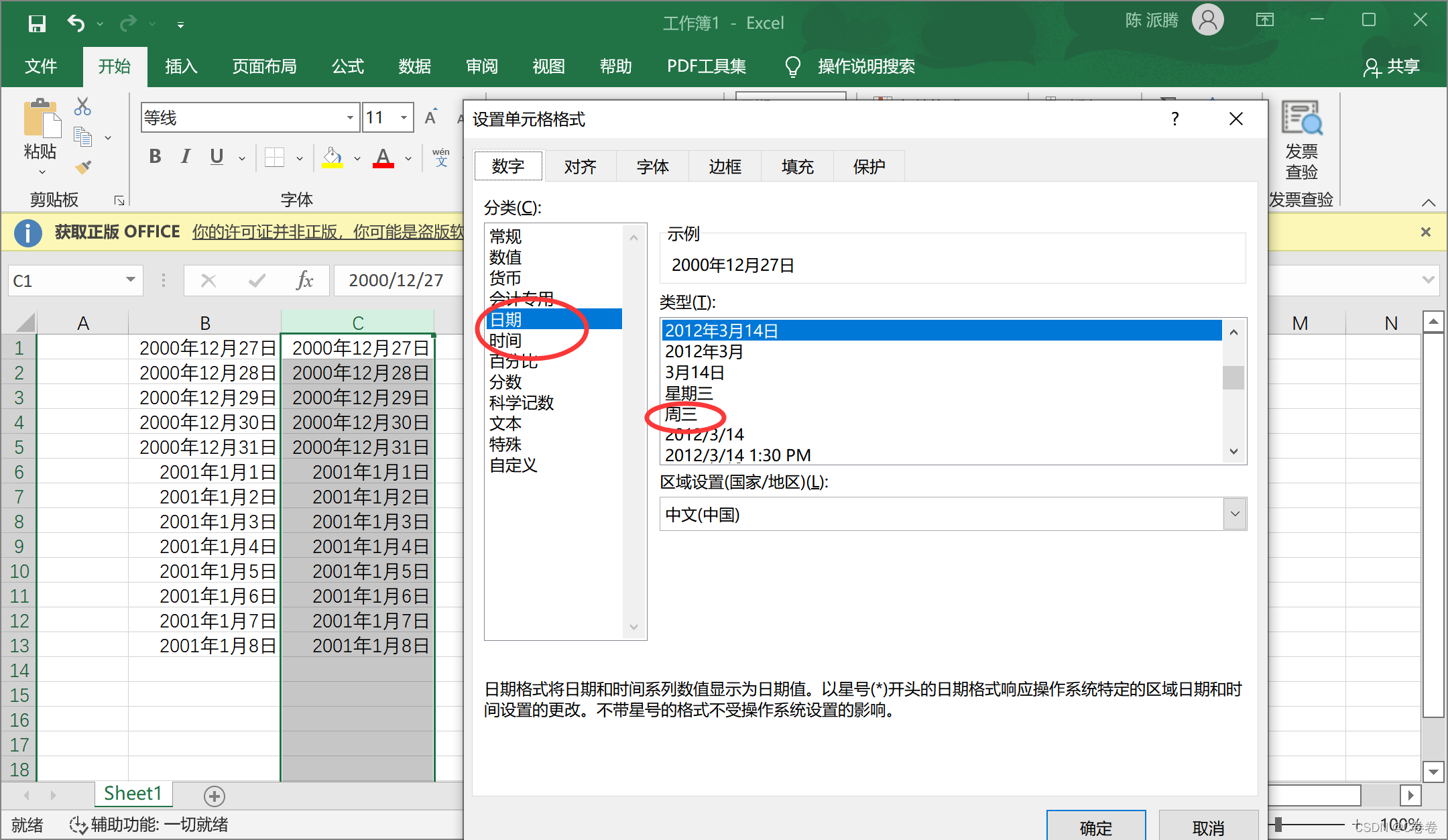This screenshot has height=840, width=1448.
Task: Click the yellow fill color bucket
Action: [333, 158]
